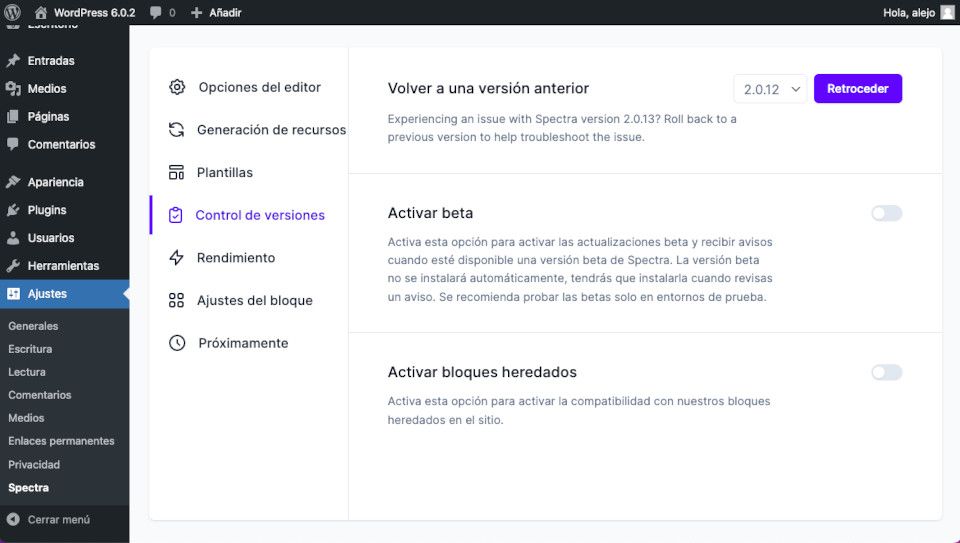The image size is (960, 543).
Task: Select the Ajustes menu item
Action: pyautogui.click(x=64, y=294)
